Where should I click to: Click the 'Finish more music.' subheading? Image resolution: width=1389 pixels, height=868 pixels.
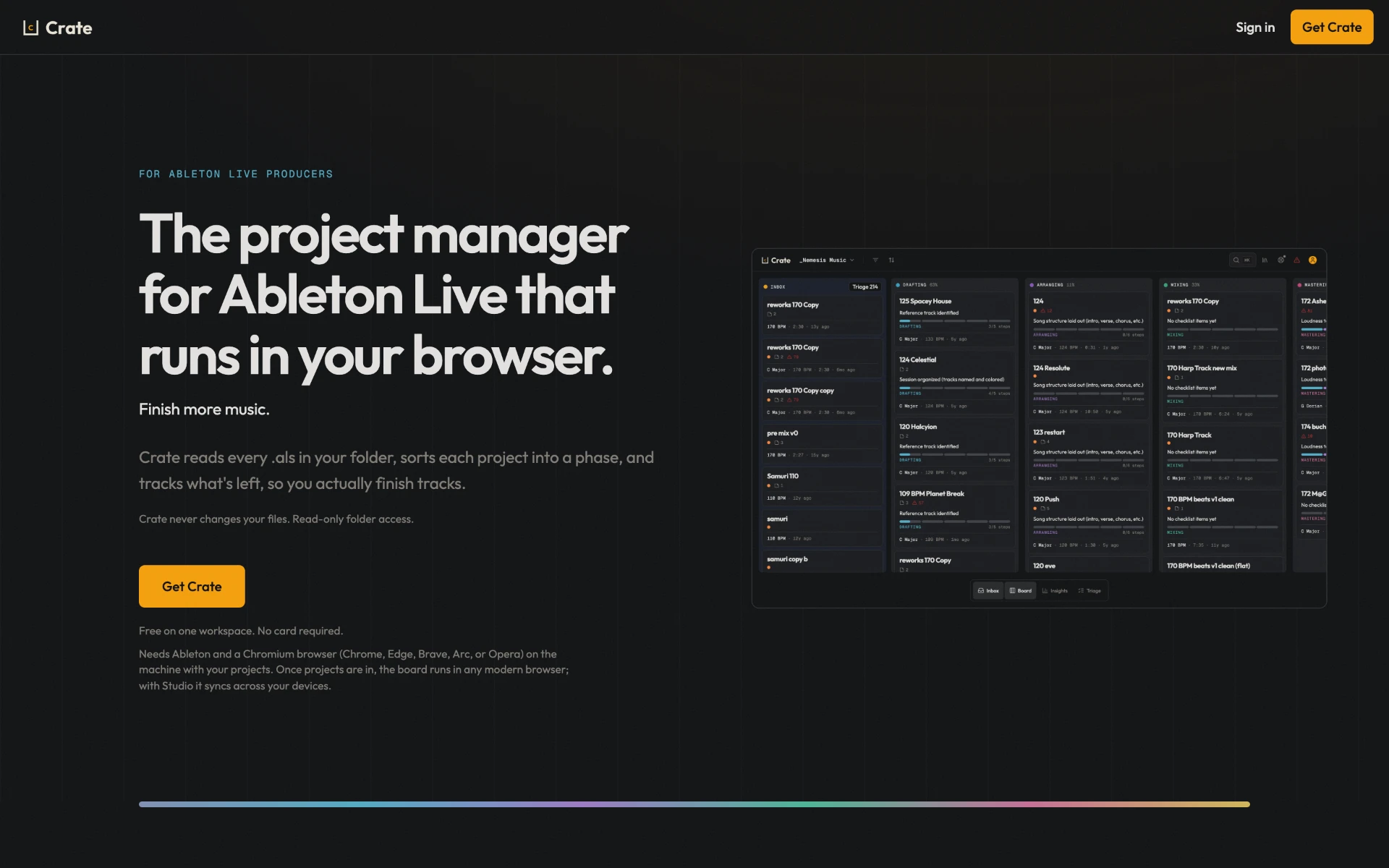pyautogui.click(x=204, y=409)
